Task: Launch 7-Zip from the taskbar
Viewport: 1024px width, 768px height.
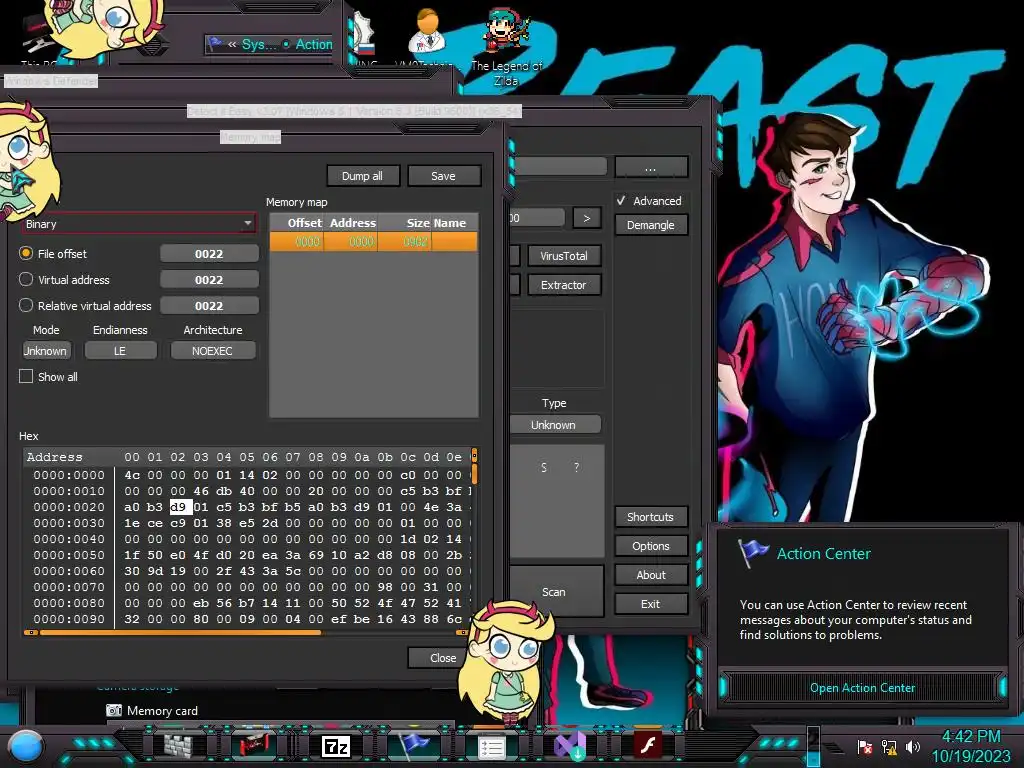Action: click(336, 746)
